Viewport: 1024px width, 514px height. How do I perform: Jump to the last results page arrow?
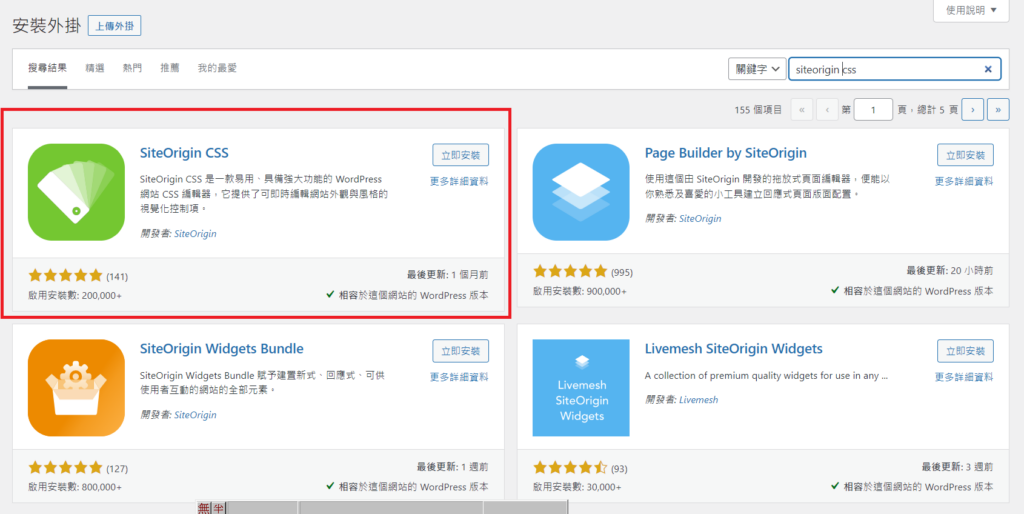point(997,110)
